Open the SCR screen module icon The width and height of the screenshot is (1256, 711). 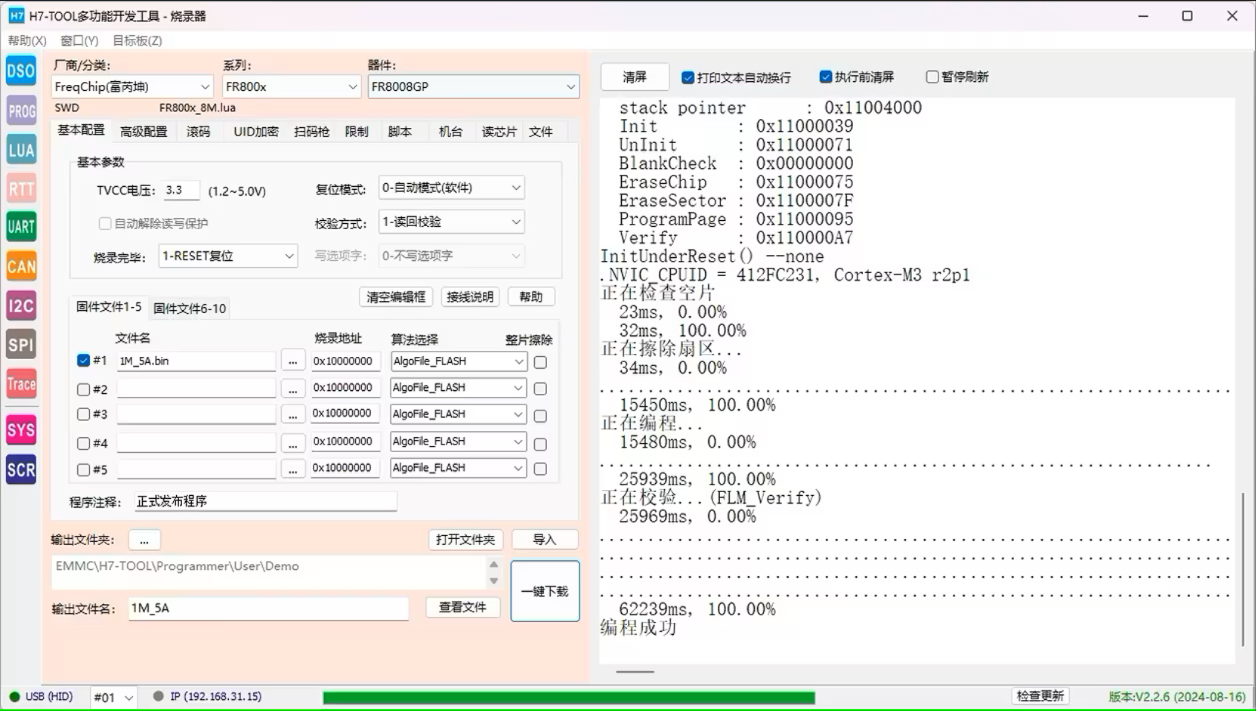(x=21, y=470)
